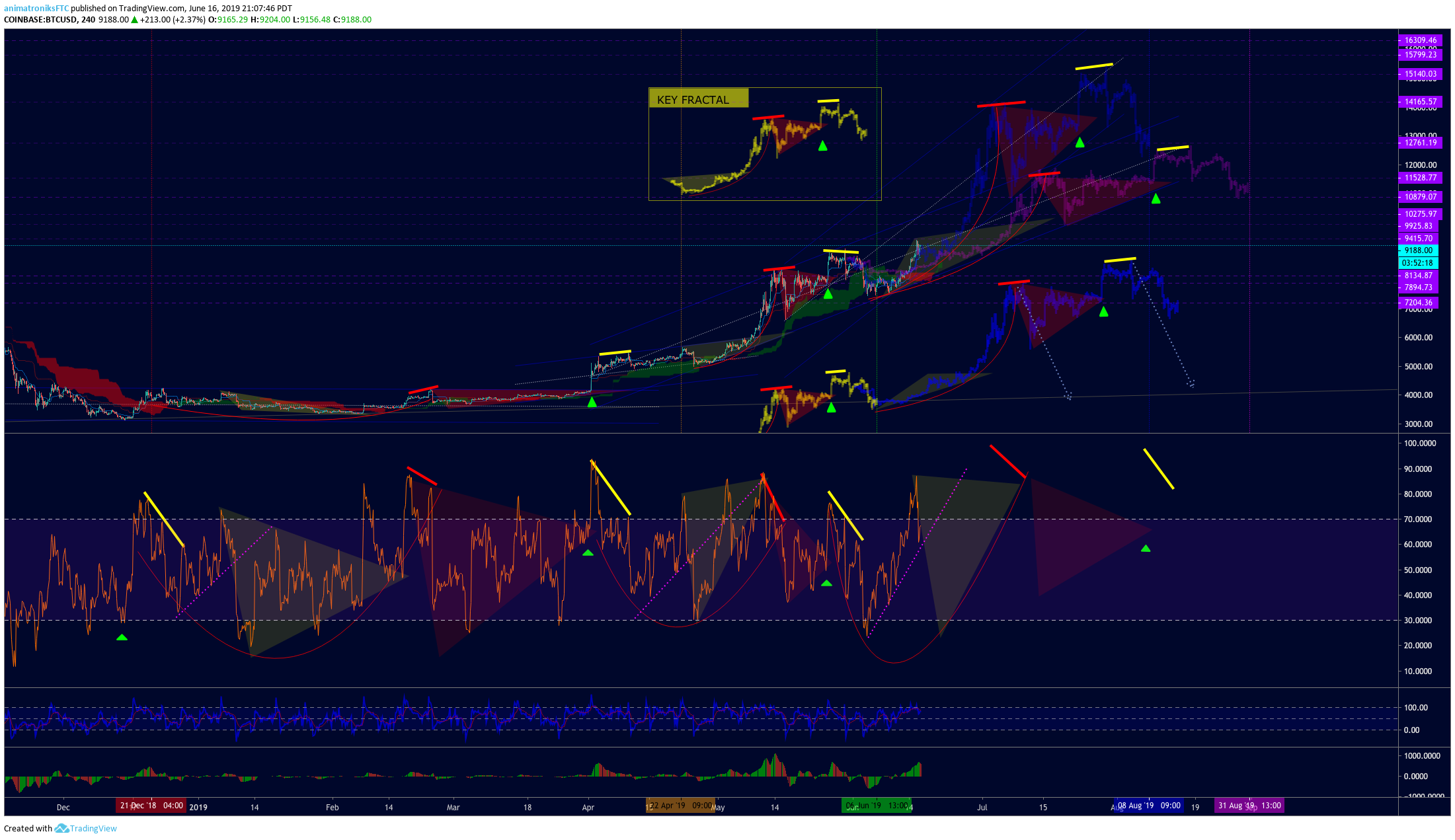The height and width of the screenshot is (840, 1455).
Task: Click the 22 Apr '19 09:00 date marker
Action: pos(681,806)
